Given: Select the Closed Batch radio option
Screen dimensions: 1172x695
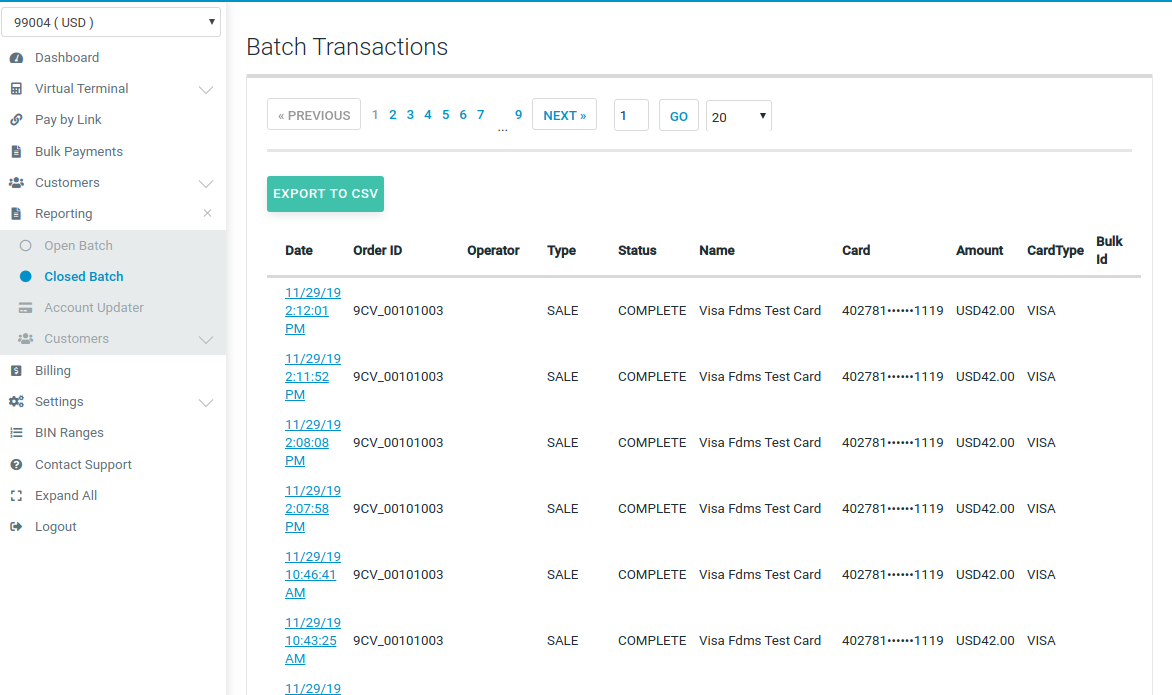Looking at the screenshot, I should [26, 277].
